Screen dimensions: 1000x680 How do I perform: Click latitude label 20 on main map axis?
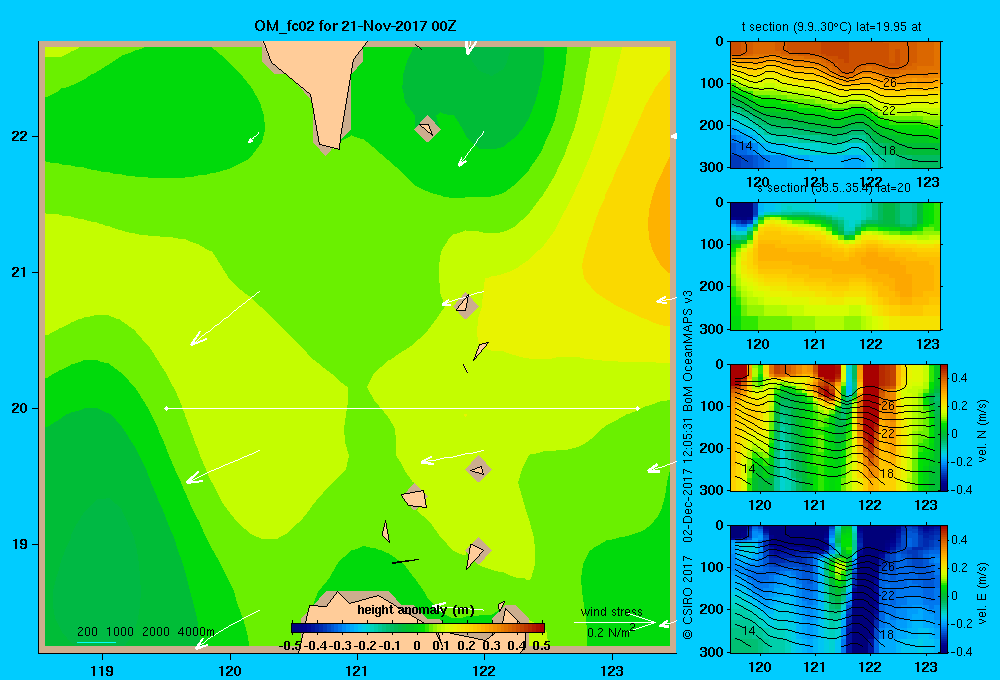[x=20, y=408]
